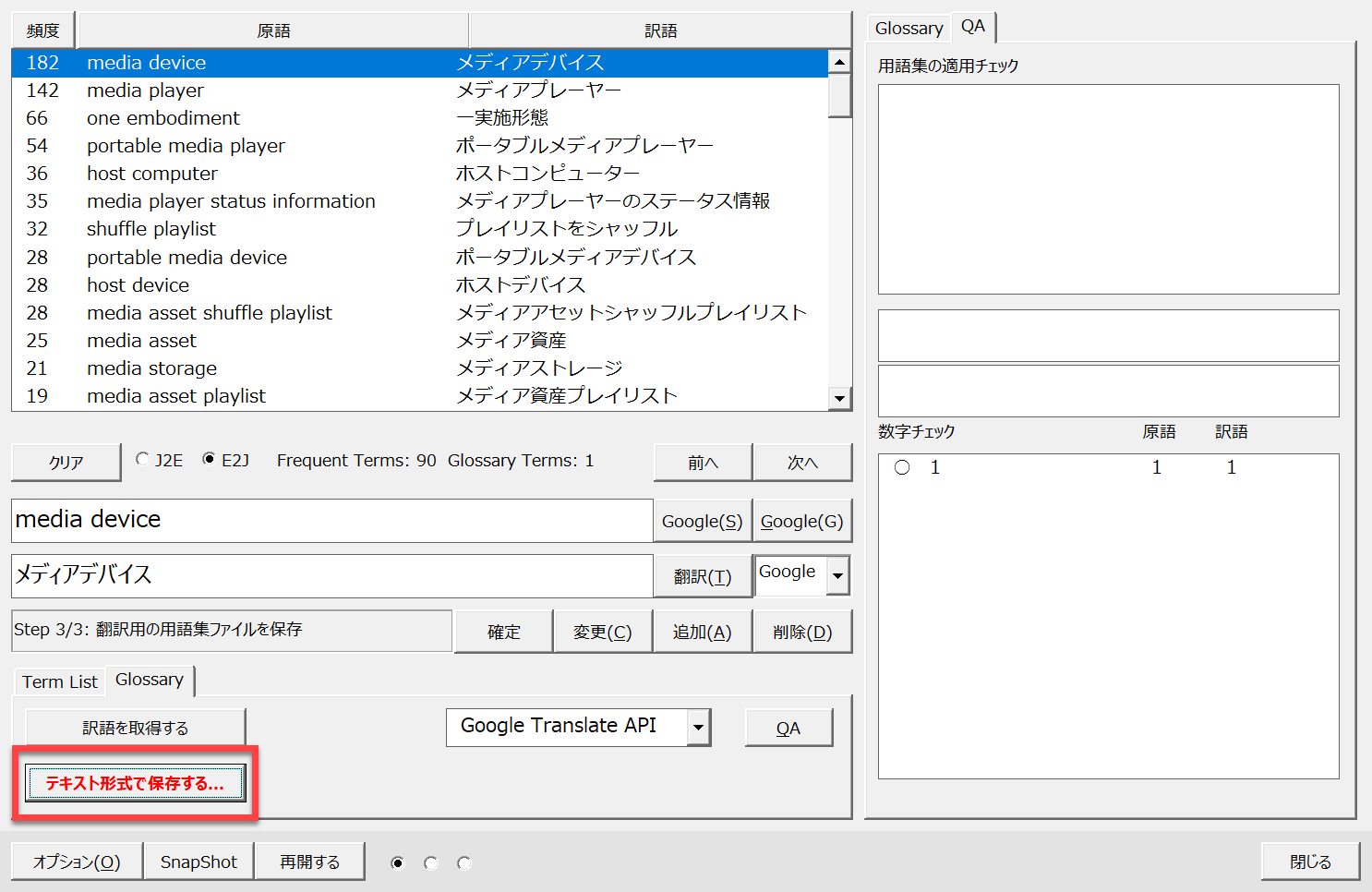Open the Google translation engine dropdown
The image size is (1372, 892).
837,575
